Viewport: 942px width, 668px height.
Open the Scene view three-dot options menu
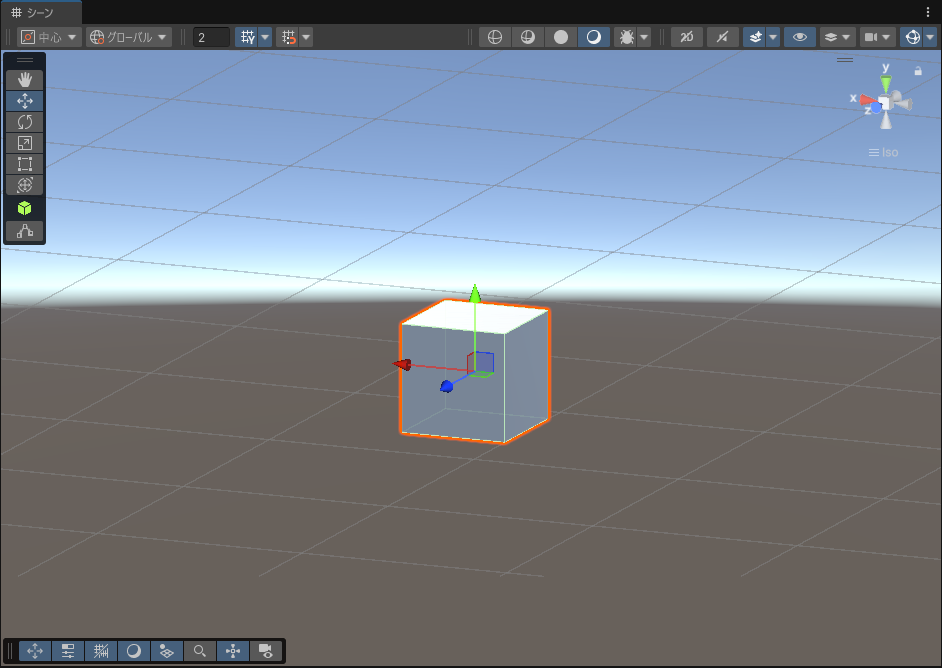pyautogui.click(x=928, y=12)
